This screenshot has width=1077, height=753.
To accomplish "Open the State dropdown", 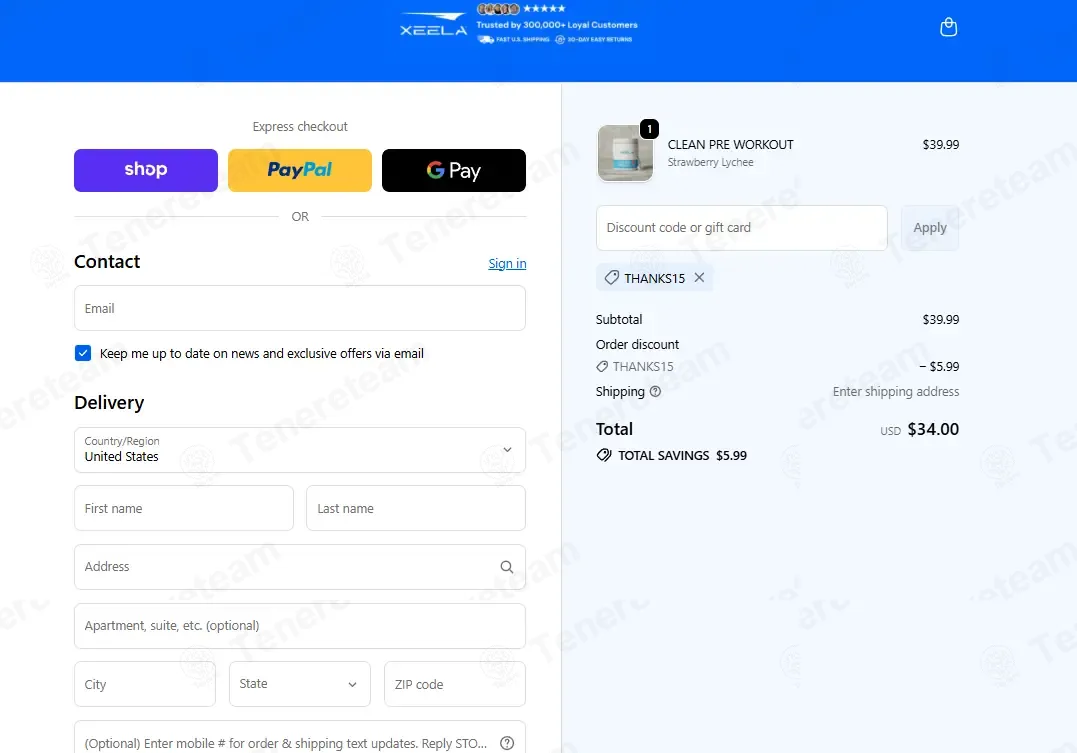I will [299, 684].
